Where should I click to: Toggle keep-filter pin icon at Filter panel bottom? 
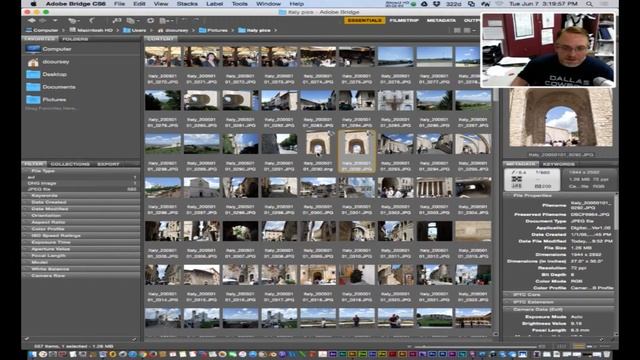[27, 339]
